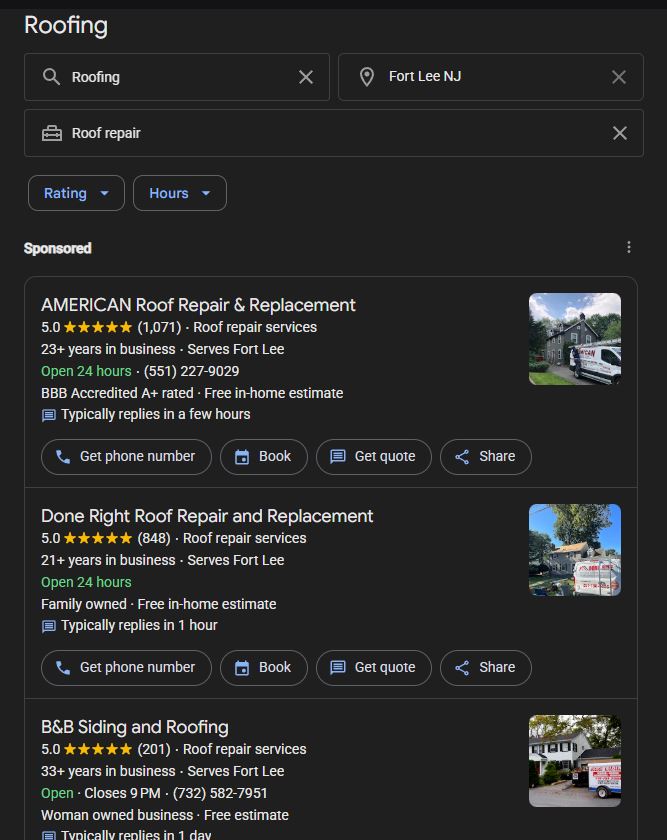667x840 pixels.
Task: Click 'Woman owned business · Free estimate'
Action: pos(165,815)
